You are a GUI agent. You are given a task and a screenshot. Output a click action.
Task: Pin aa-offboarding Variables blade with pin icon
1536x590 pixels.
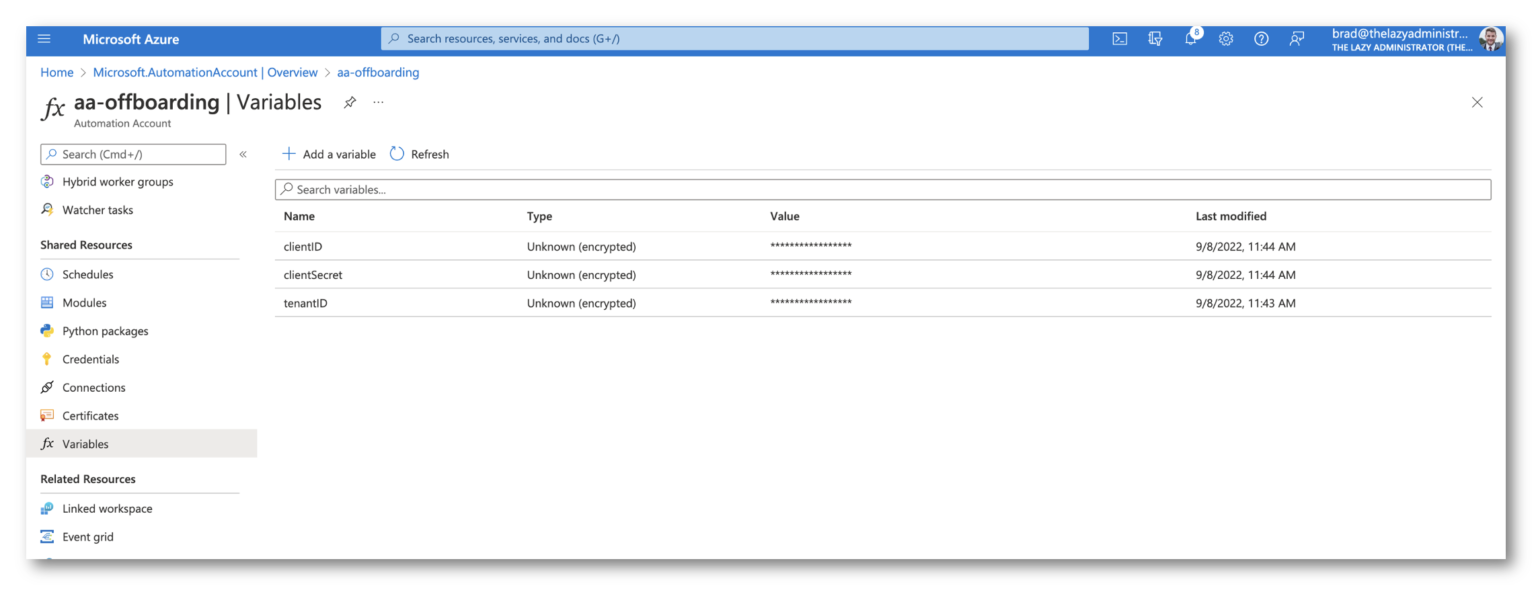pyautogui.click(x=350, y=102)
